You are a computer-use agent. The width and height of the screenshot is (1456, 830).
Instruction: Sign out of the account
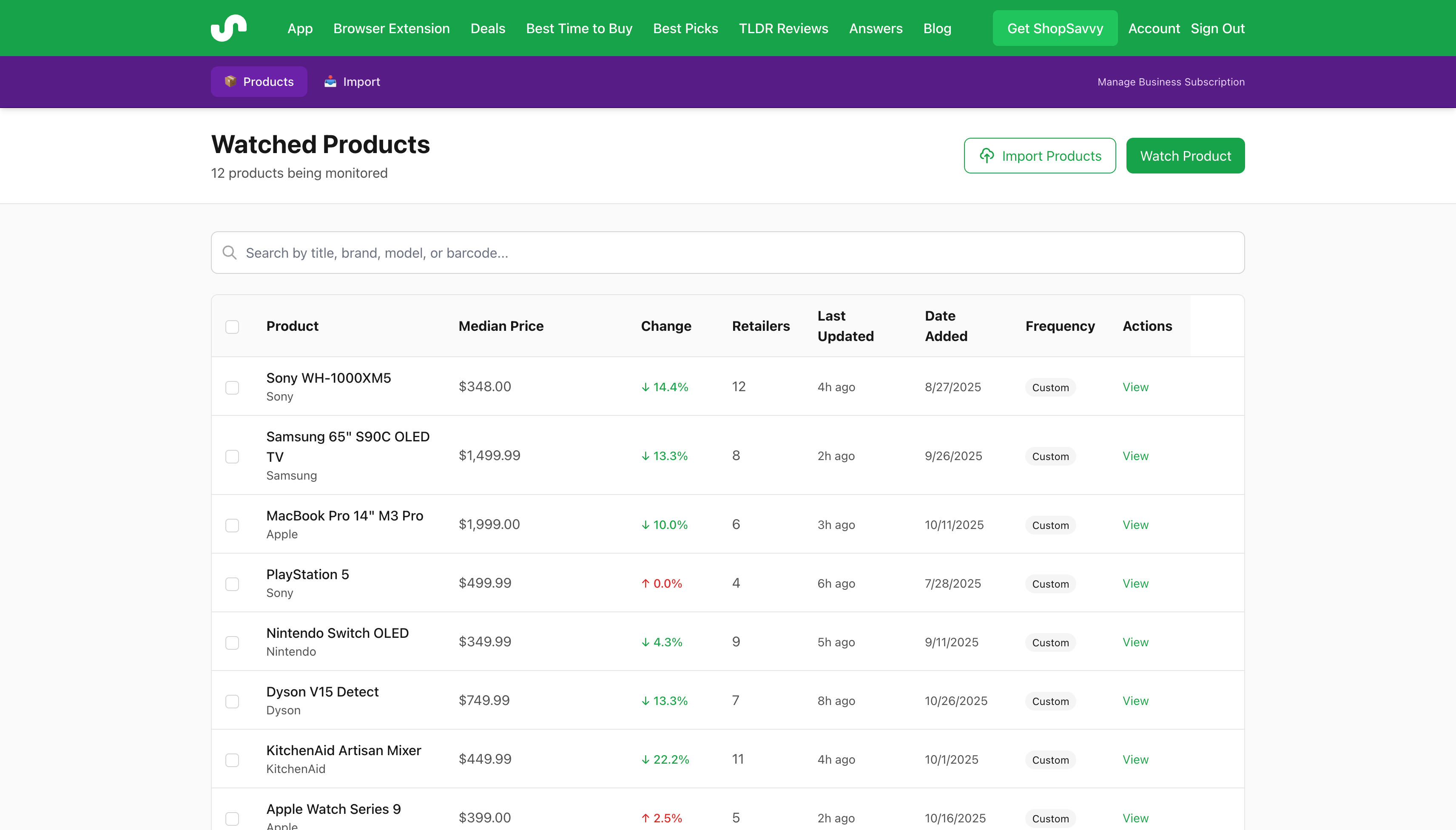(x=1217, y=28)
